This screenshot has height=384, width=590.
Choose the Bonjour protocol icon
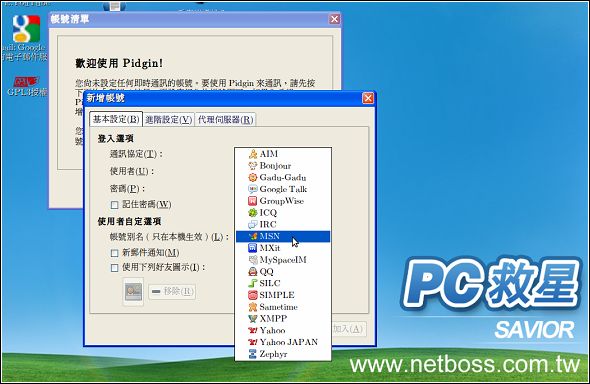click(253, 165)
